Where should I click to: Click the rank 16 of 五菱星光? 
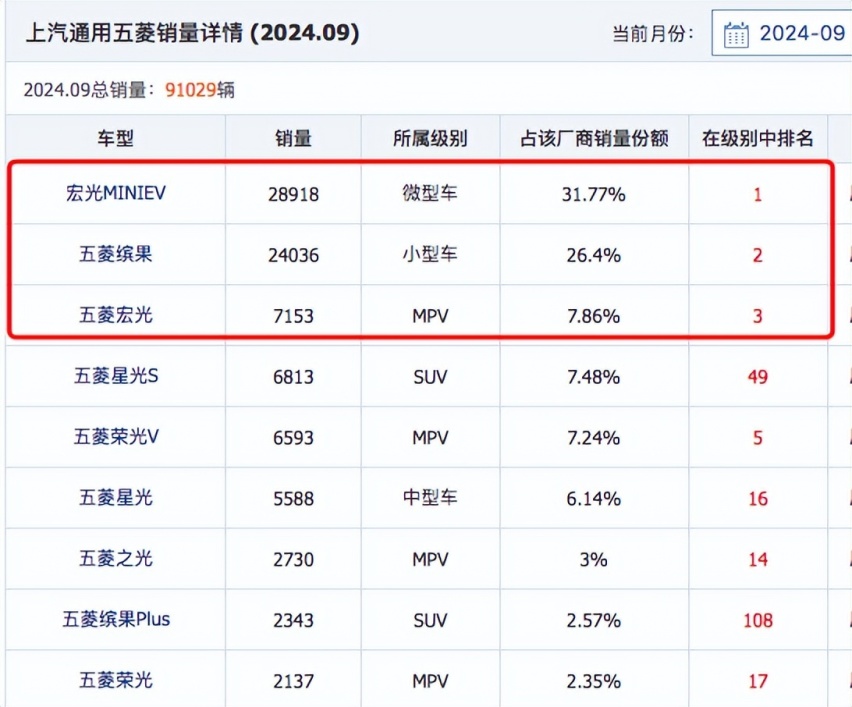tap(757, 499)
